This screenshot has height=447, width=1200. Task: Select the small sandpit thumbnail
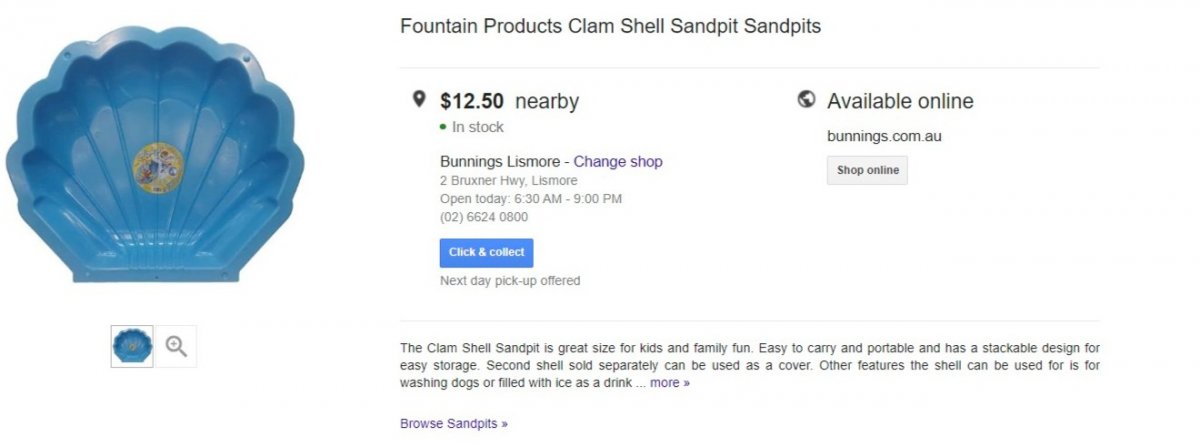(132, 346)
